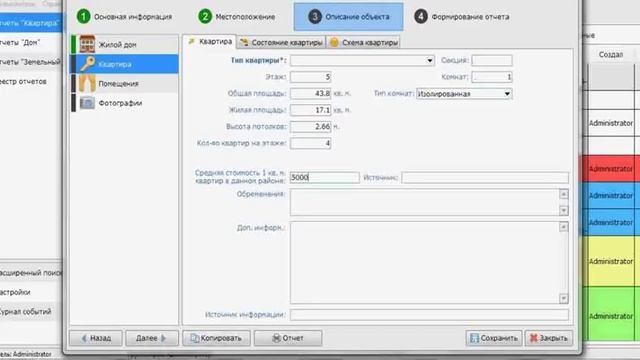The image size is (640, 360).
Task: Open the Помещения section
Action: coord(125,84)
